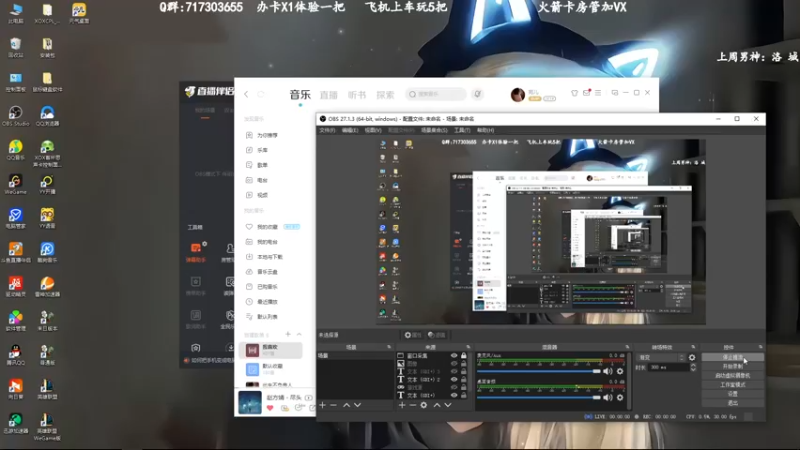Click 开始录制 button in OBS controls
Viewport: 800px width, 450px height.
click(x=733, y=366)
